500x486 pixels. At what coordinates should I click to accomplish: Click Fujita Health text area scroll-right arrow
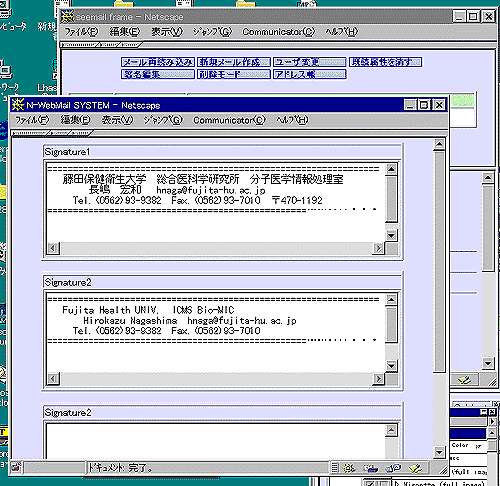click(378, 379)
